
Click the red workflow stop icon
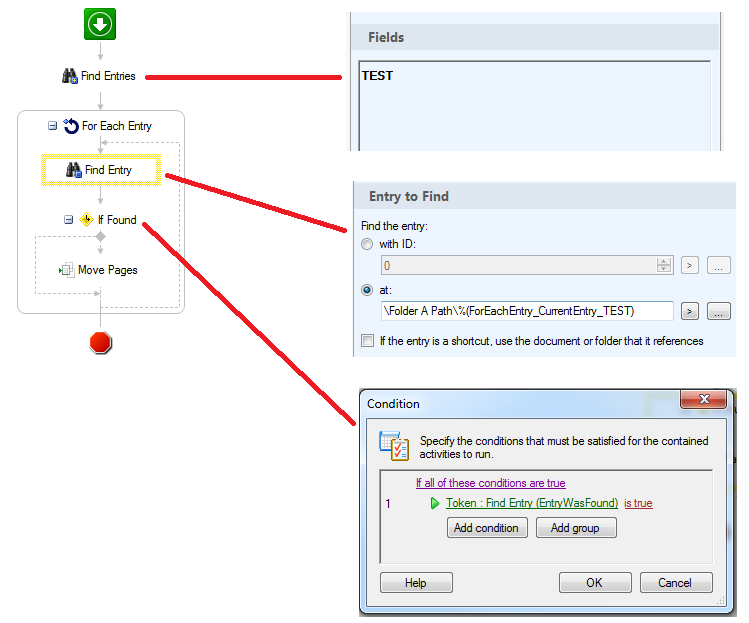pos(100,343)
